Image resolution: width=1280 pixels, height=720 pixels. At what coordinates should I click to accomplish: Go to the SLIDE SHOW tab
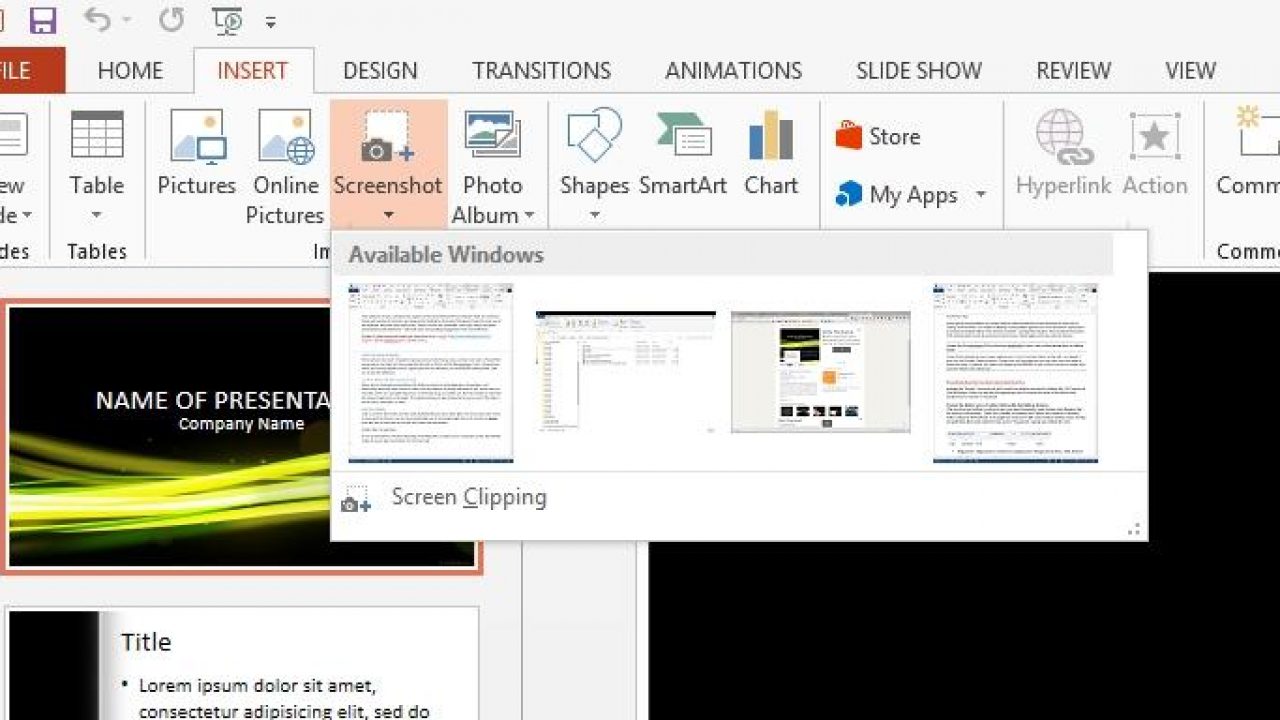tap(918, 71)
